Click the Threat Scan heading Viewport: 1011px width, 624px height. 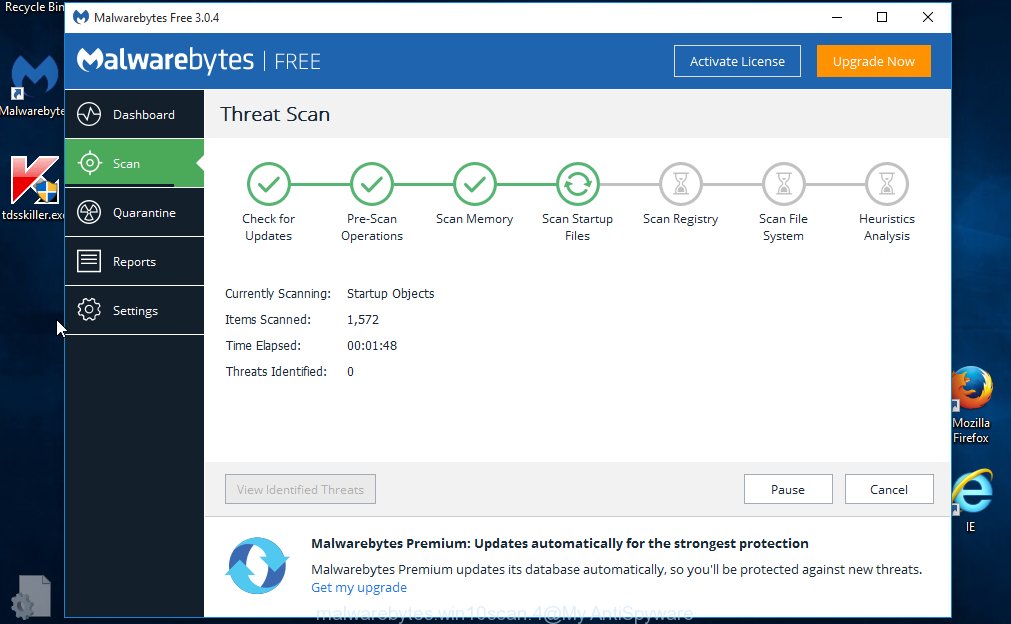coord(275,114)
